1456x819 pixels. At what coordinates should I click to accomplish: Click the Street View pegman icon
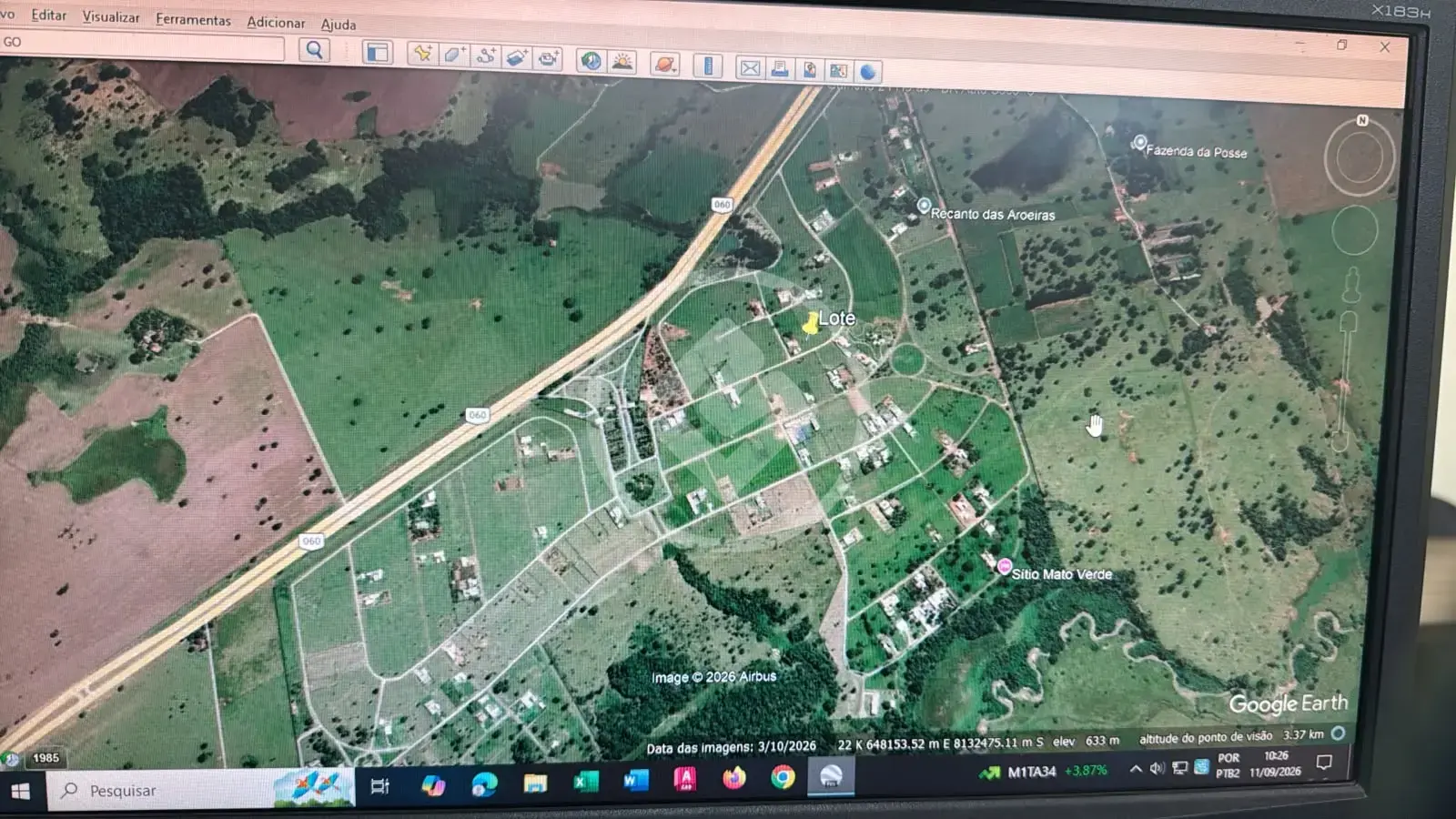[1351, 285]
